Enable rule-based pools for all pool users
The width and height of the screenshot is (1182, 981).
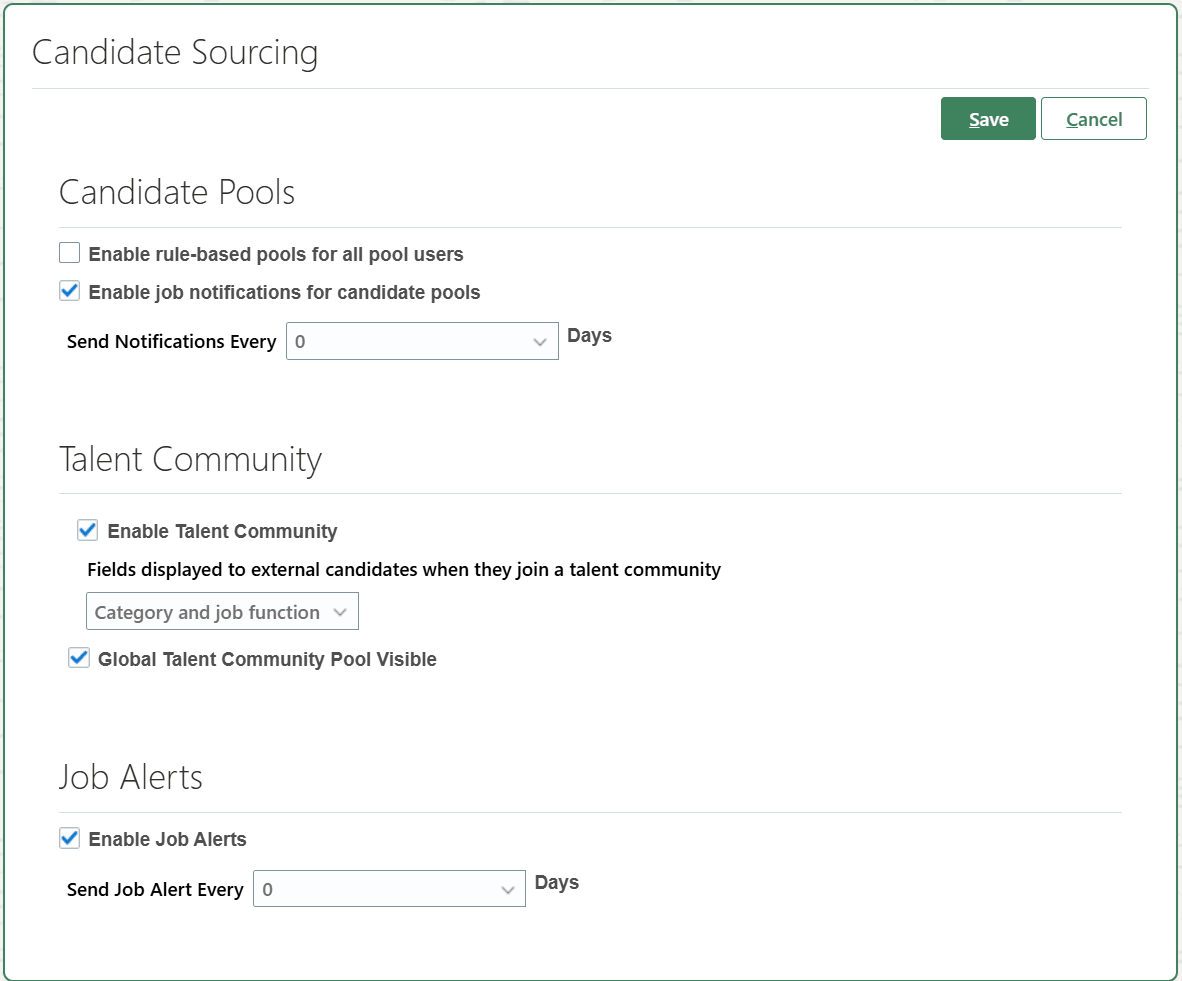tap(69, 253)
